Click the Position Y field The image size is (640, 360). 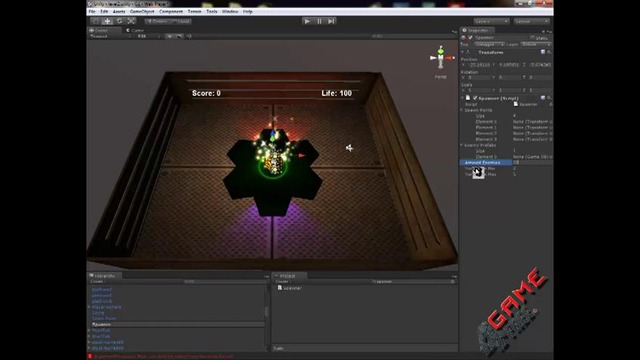[509, 64]
